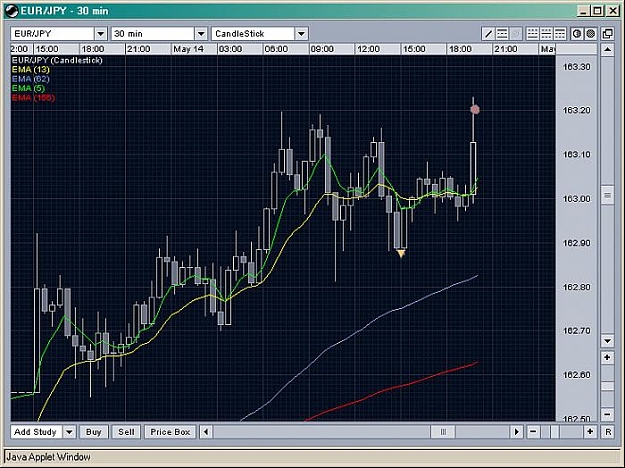The image size is (625, 468).
Task: Click the May 14 date label on time axis
Action: [x=189, y=49]
